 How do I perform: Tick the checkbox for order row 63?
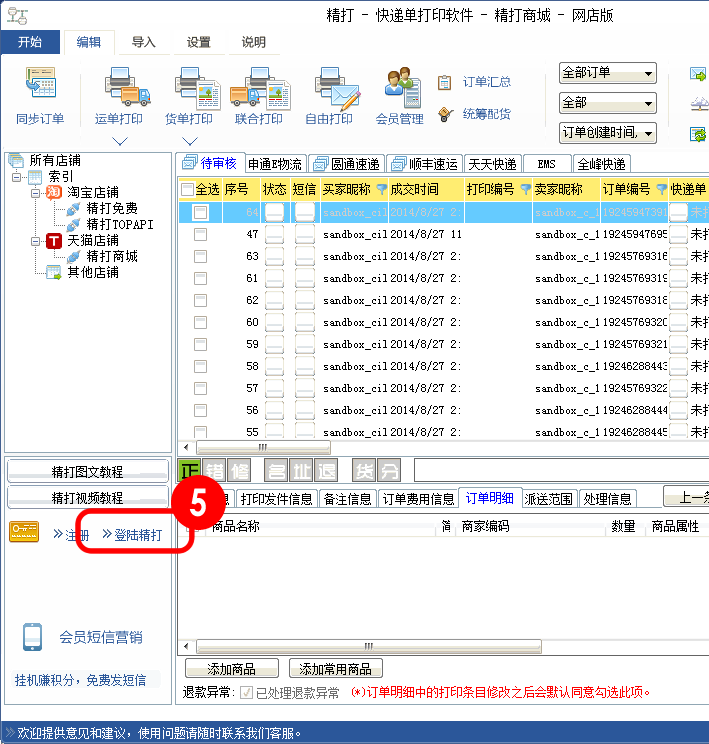[201, 256]
